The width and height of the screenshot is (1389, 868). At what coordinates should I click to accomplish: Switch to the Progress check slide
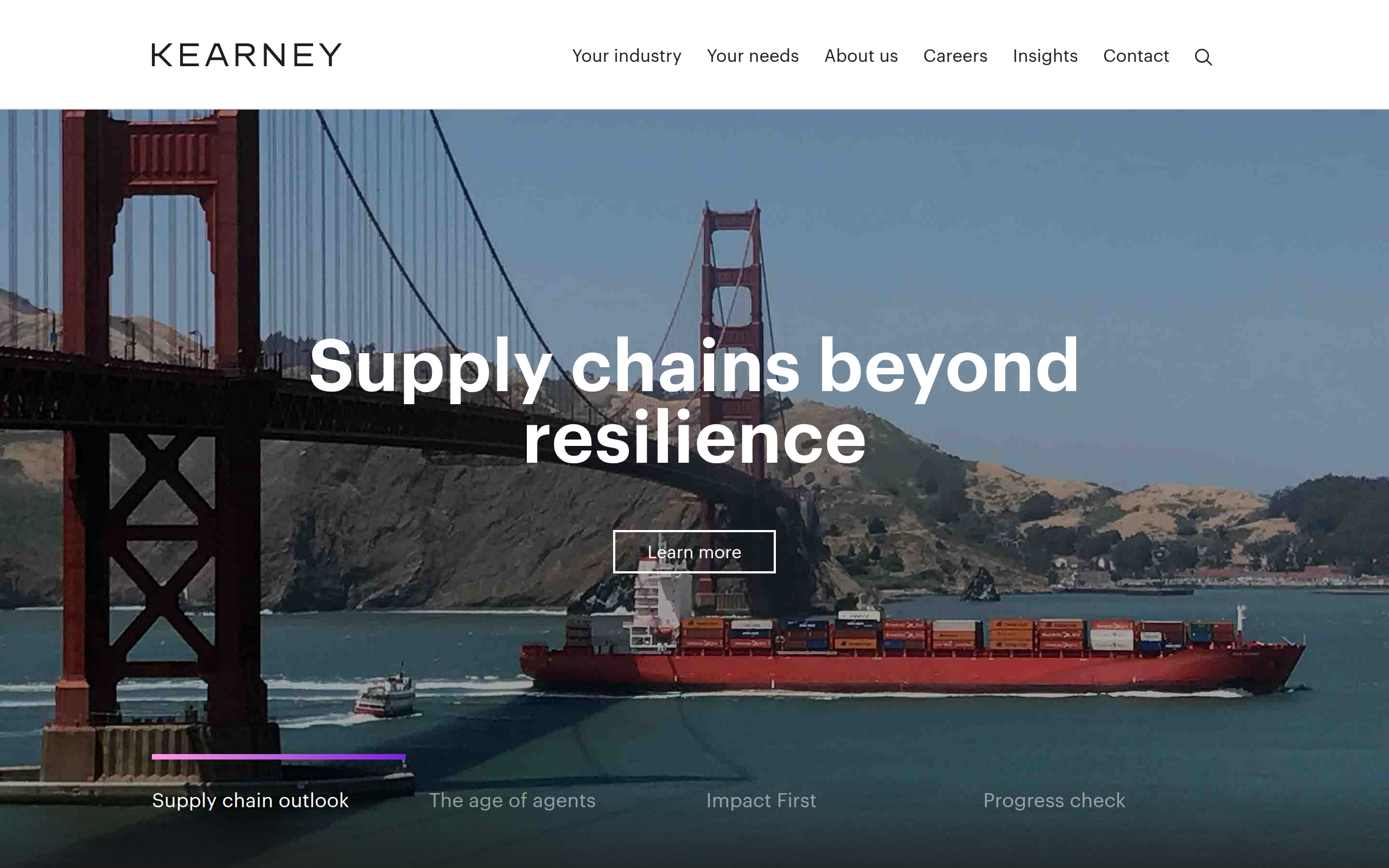1054,800
